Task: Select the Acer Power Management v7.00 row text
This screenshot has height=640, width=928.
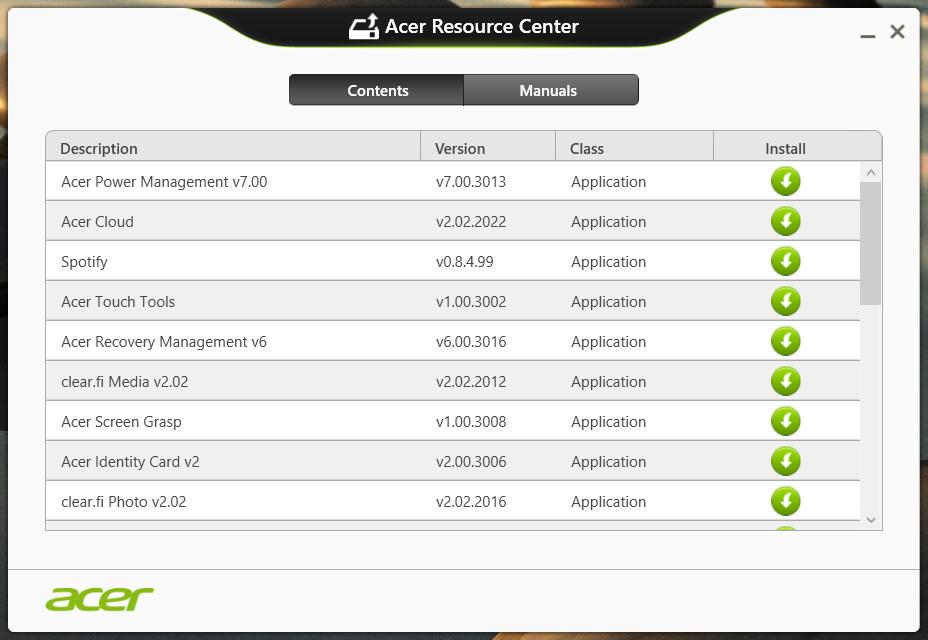Action: (x=164, y=182)
